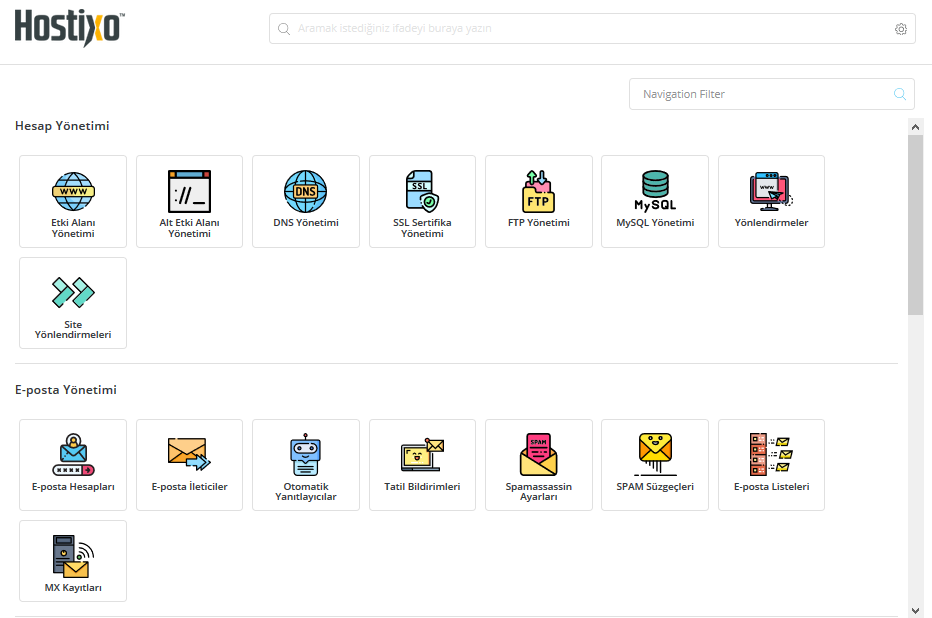Click the search settings gear icon
This screenshot has width=932, height=618.
[x=901, y=29]
